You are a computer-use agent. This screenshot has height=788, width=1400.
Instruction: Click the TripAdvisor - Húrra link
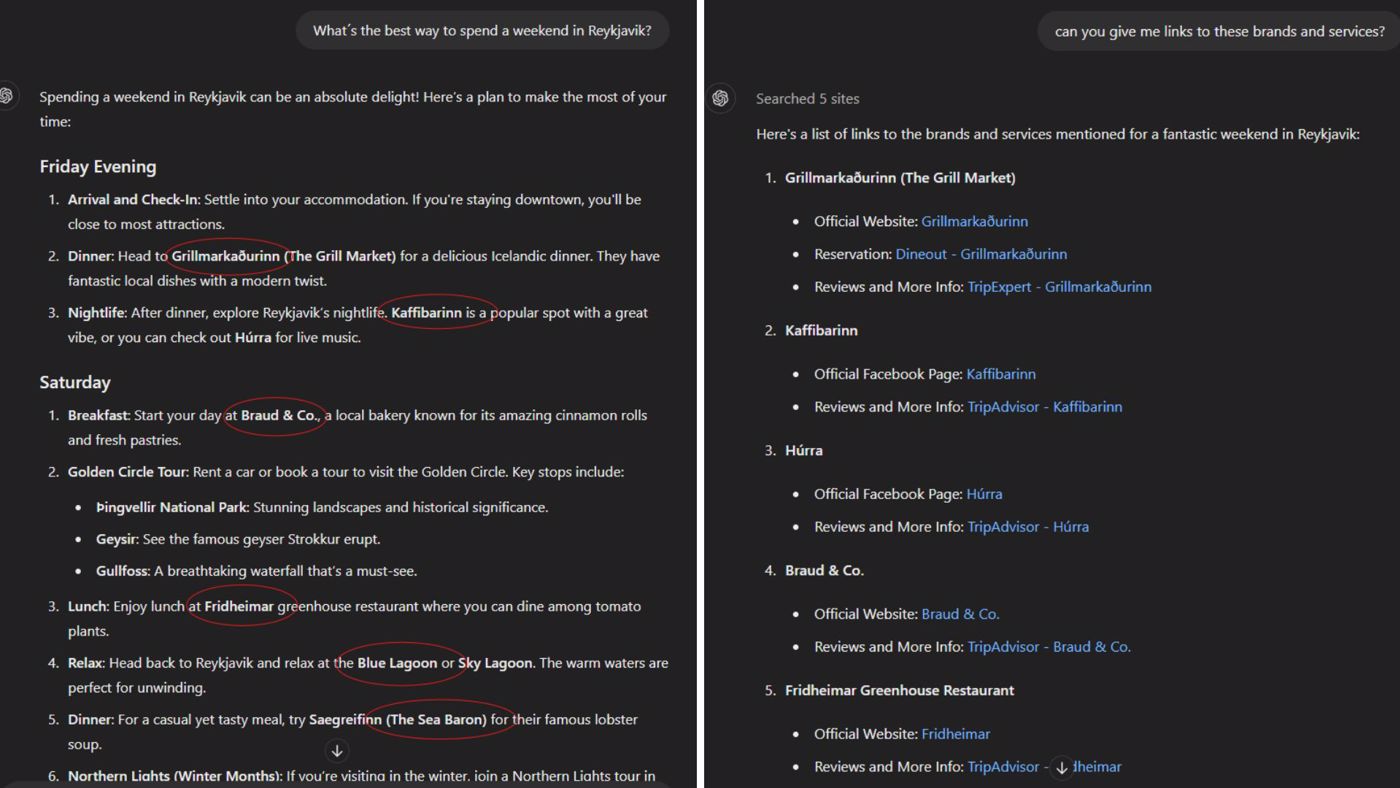click(1027, 527)
